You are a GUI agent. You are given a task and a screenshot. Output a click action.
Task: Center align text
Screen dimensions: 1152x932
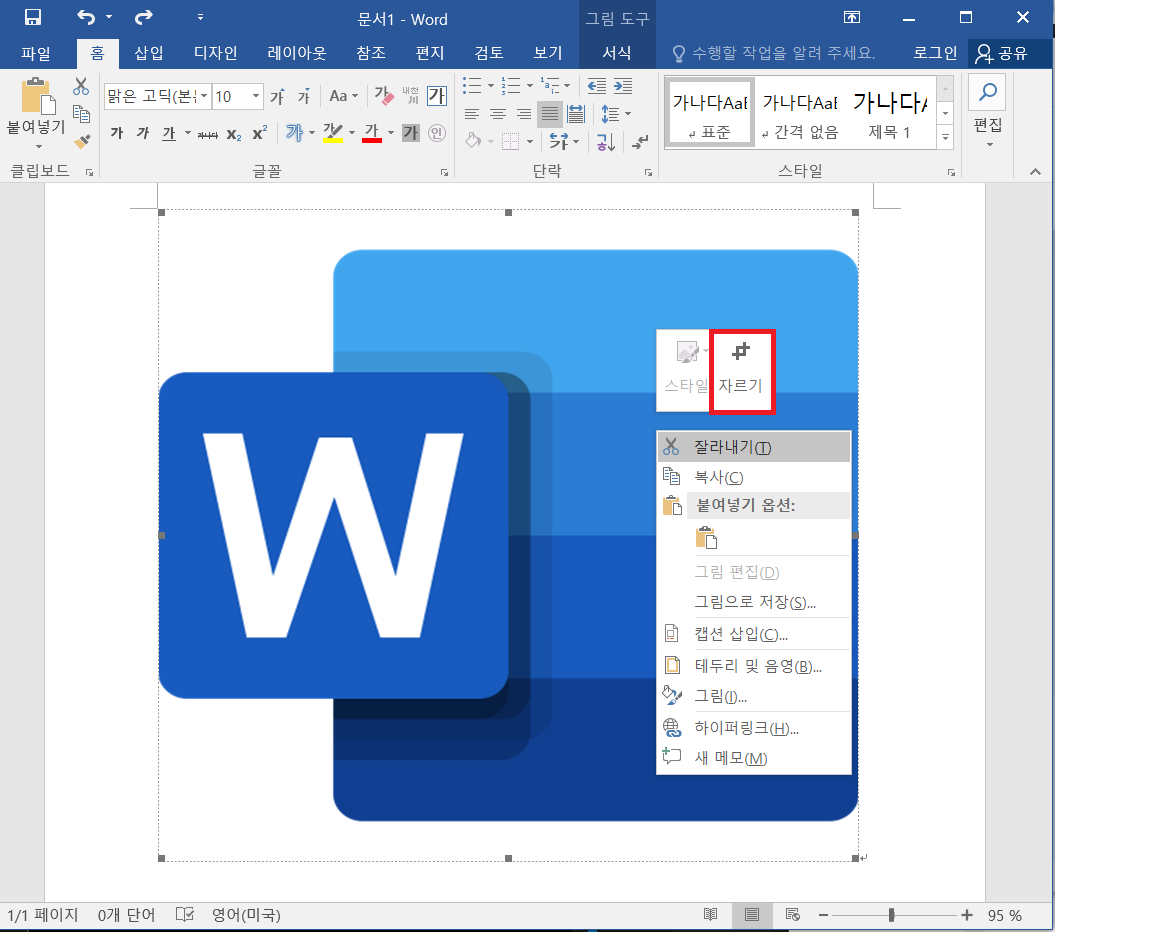tap(498, 114)
